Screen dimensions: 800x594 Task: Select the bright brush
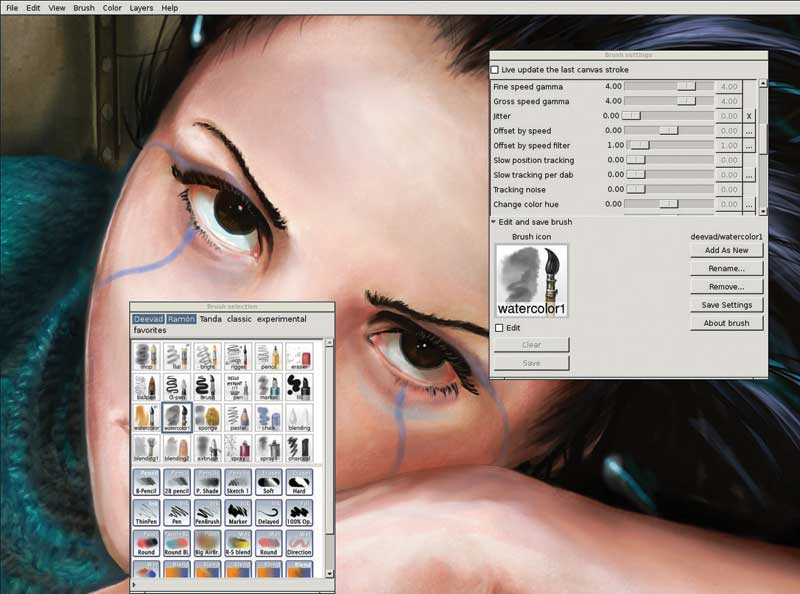(208, 356)
